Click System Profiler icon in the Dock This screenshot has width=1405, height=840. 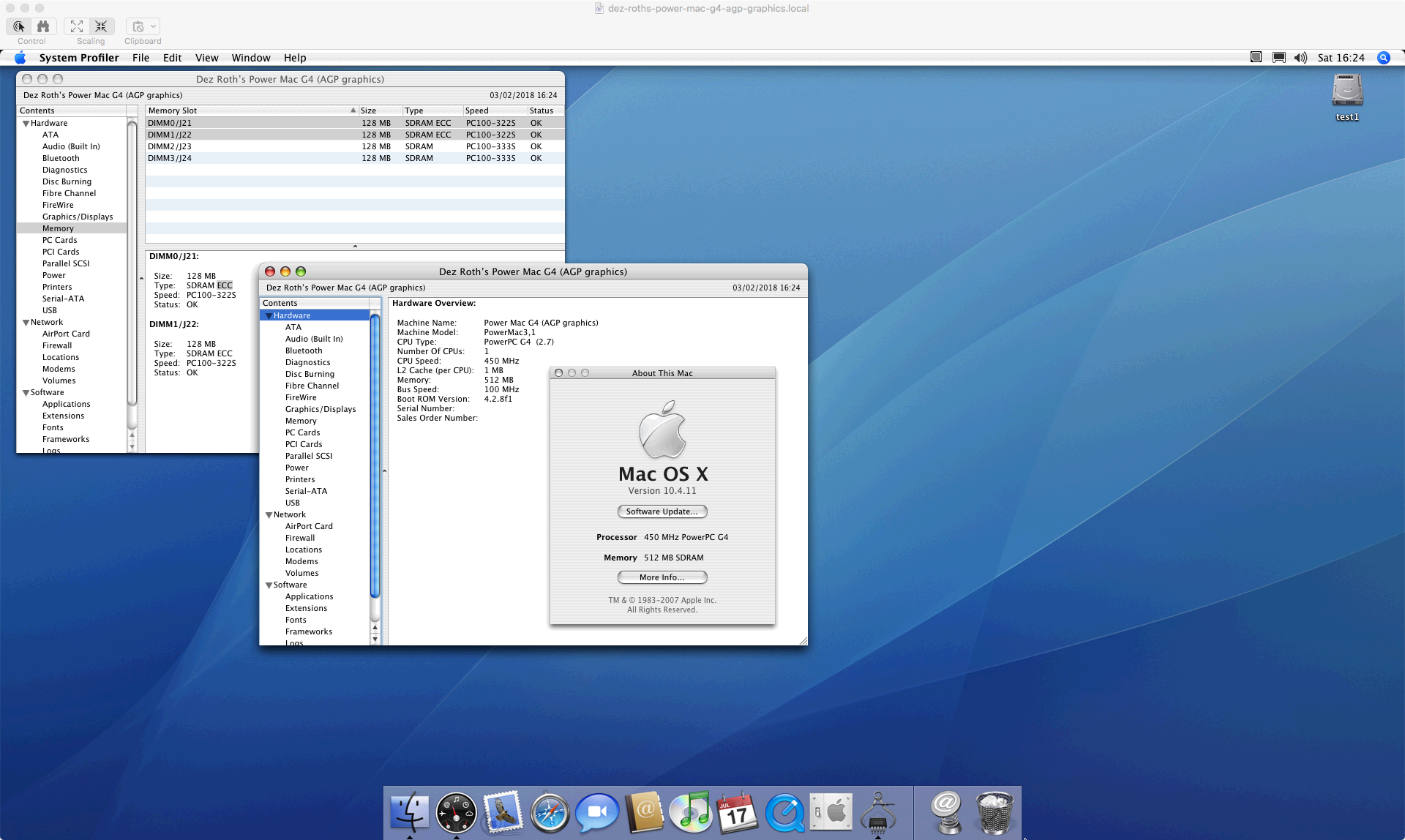(x=878, y=812)
